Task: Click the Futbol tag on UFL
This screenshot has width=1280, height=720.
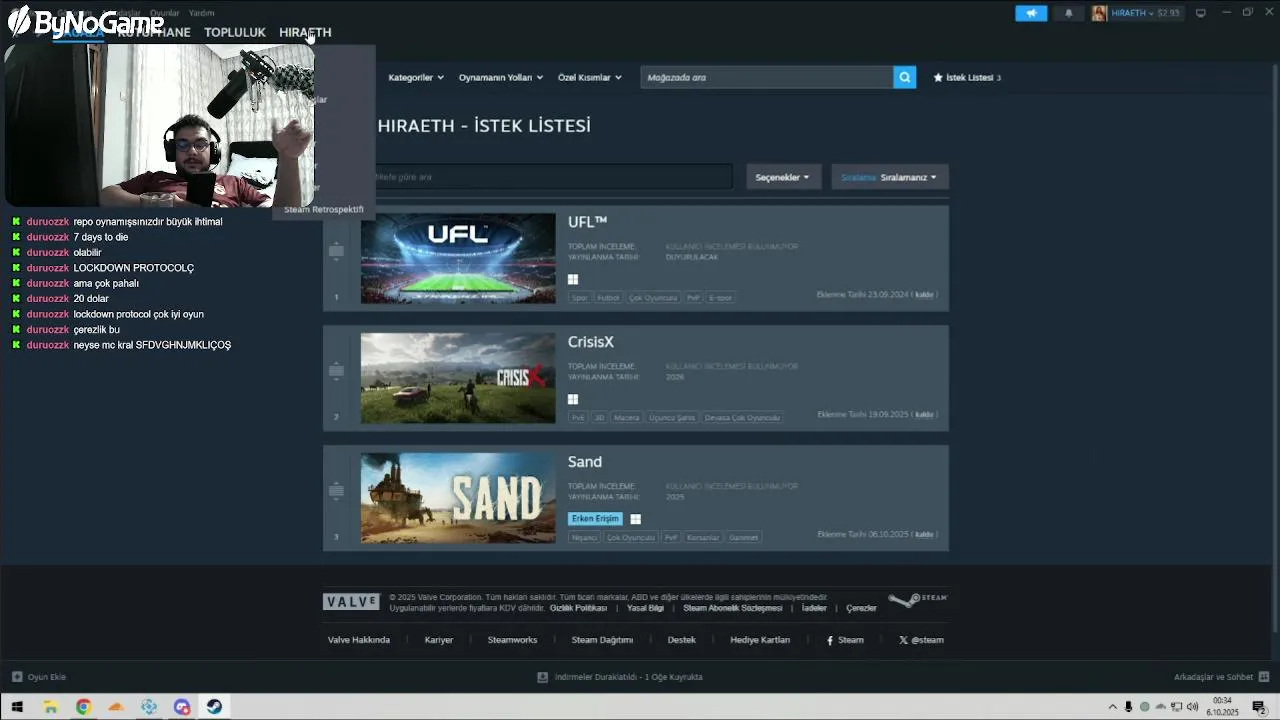Action: 608,298
